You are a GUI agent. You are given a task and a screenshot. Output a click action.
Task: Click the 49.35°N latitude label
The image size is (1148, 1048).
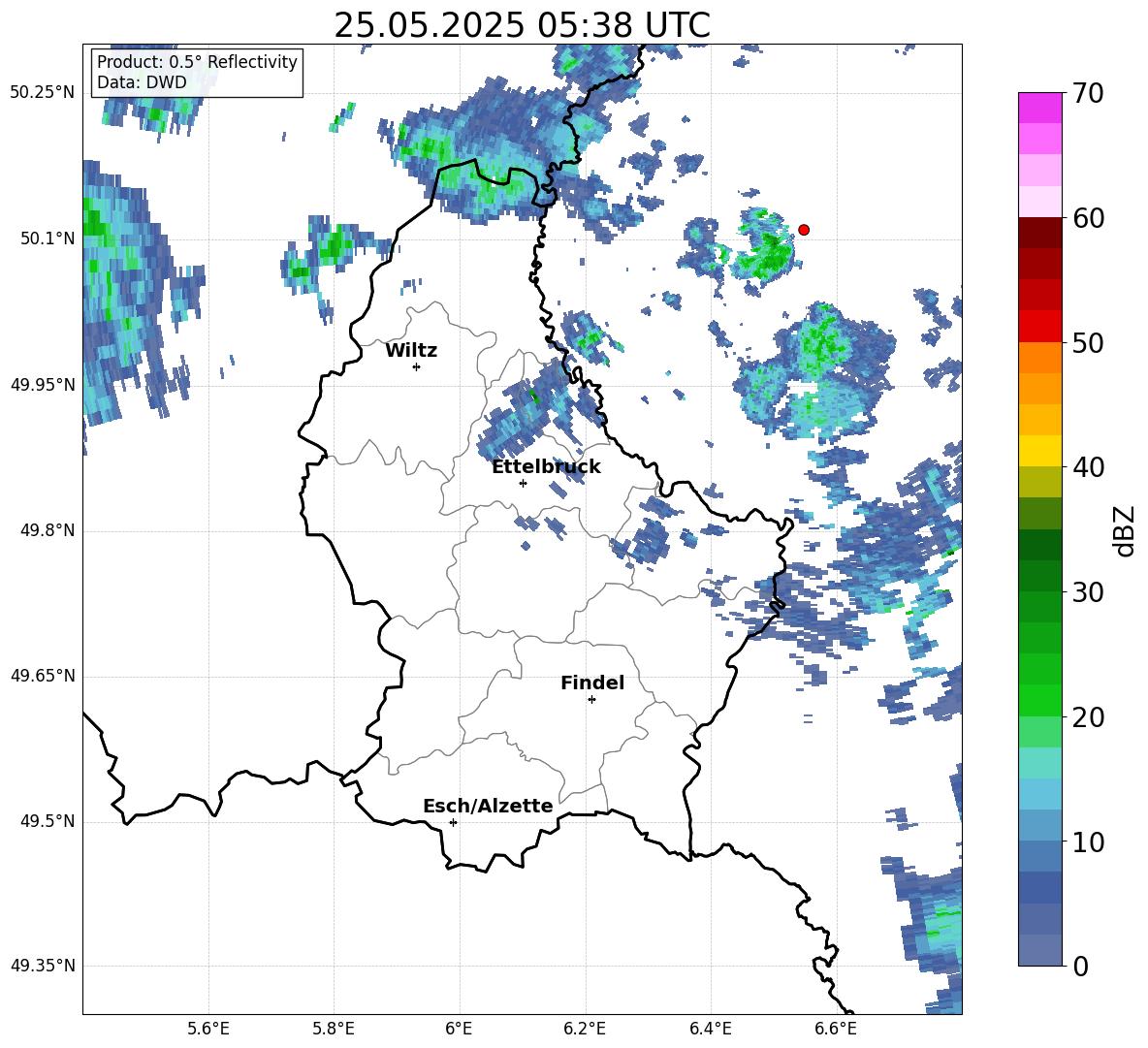[43, 966]
